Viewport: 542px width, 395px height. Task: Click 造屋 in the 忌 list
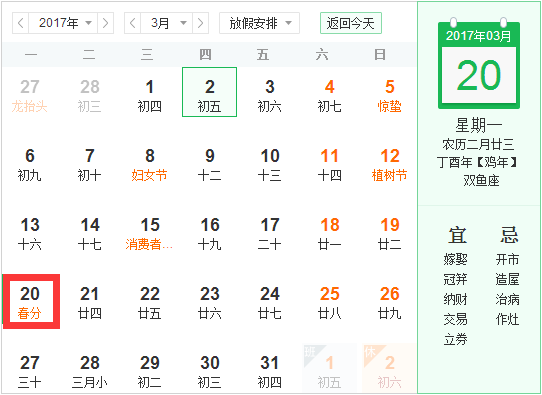pyautogui.click(x=507, y=279)
